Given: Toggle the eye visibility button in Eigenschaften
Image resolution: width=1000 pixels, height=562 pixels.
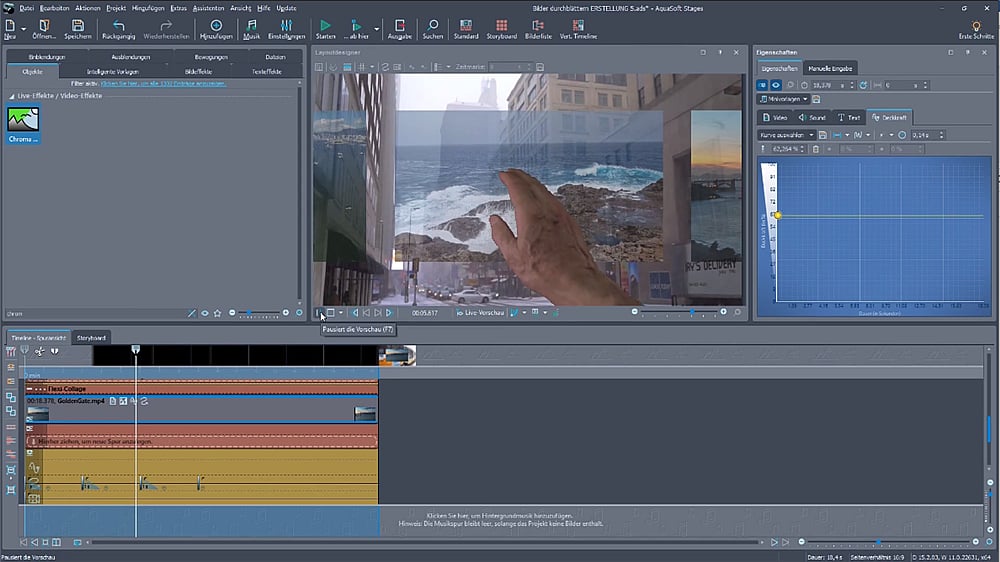Looking at the screenshot, I should point(775,86).
